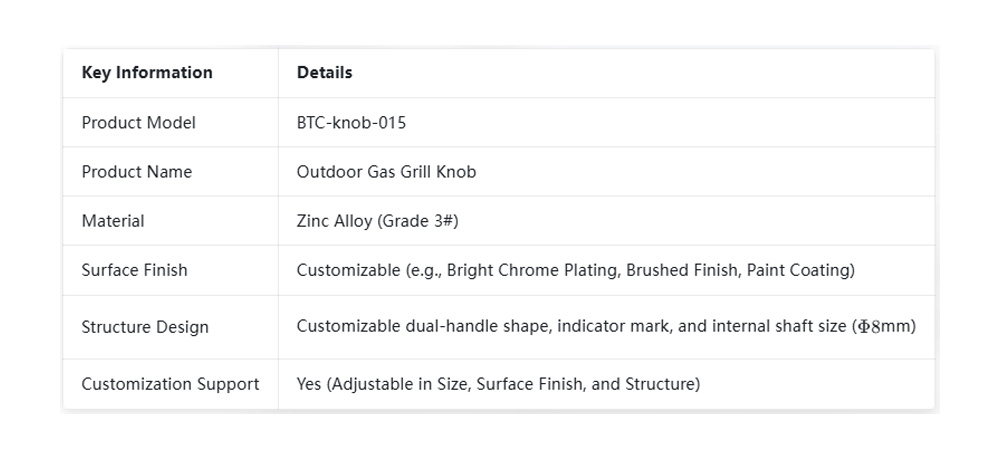1000x460 pixels.
Task: Click the Details column header
Action: pyautogui.click(x=324, y=73)
